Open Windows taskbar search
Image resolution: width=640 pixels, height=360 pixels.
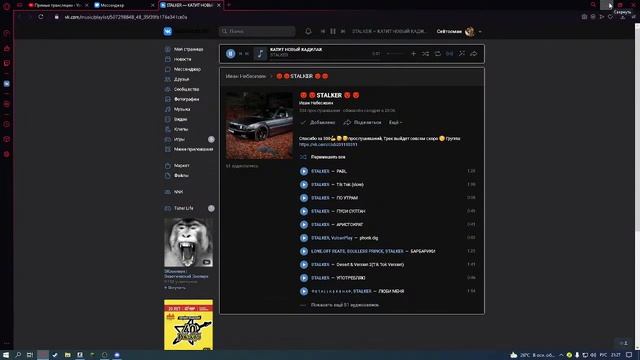(18, 355)
